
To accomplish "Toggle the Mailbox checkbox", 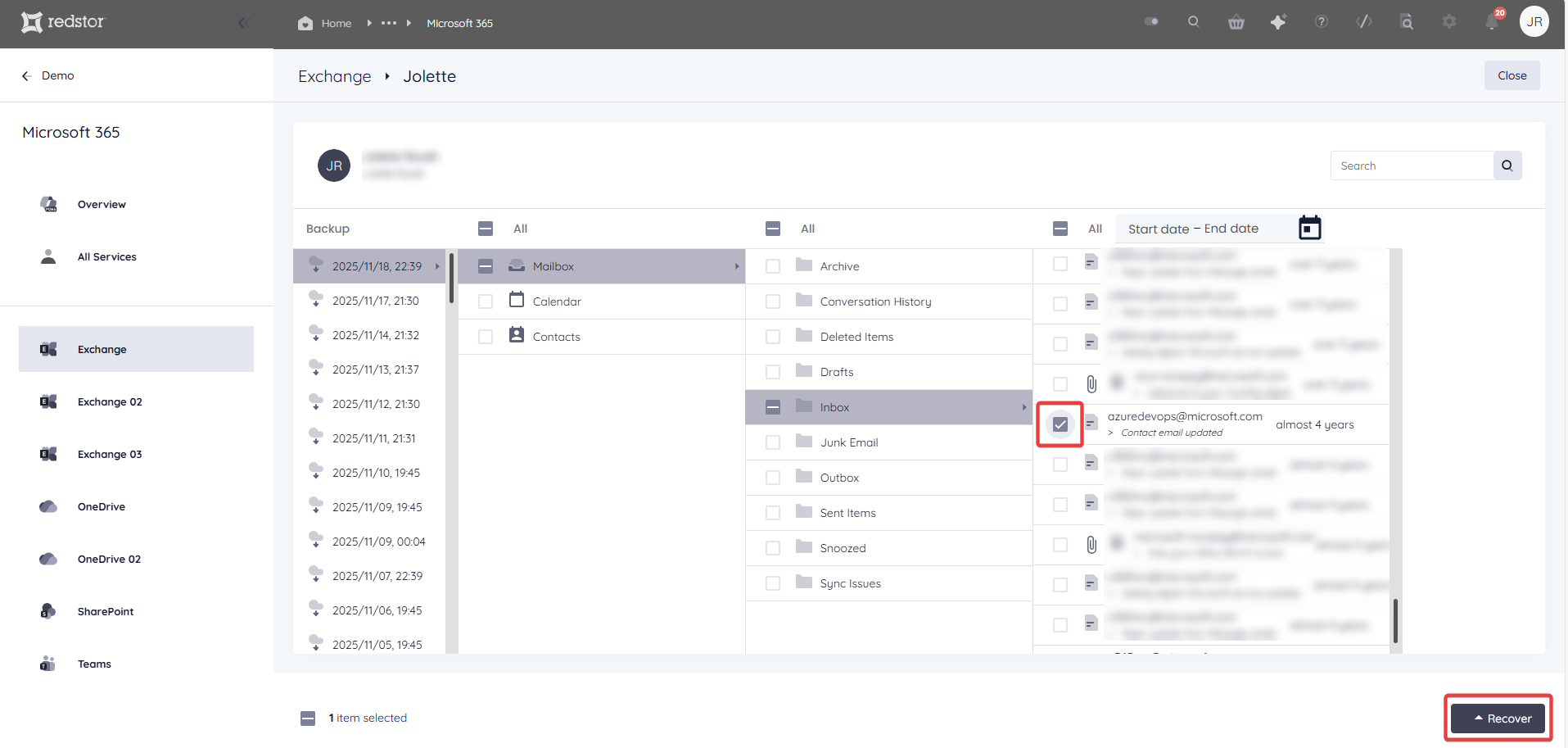I will [486, 266].
